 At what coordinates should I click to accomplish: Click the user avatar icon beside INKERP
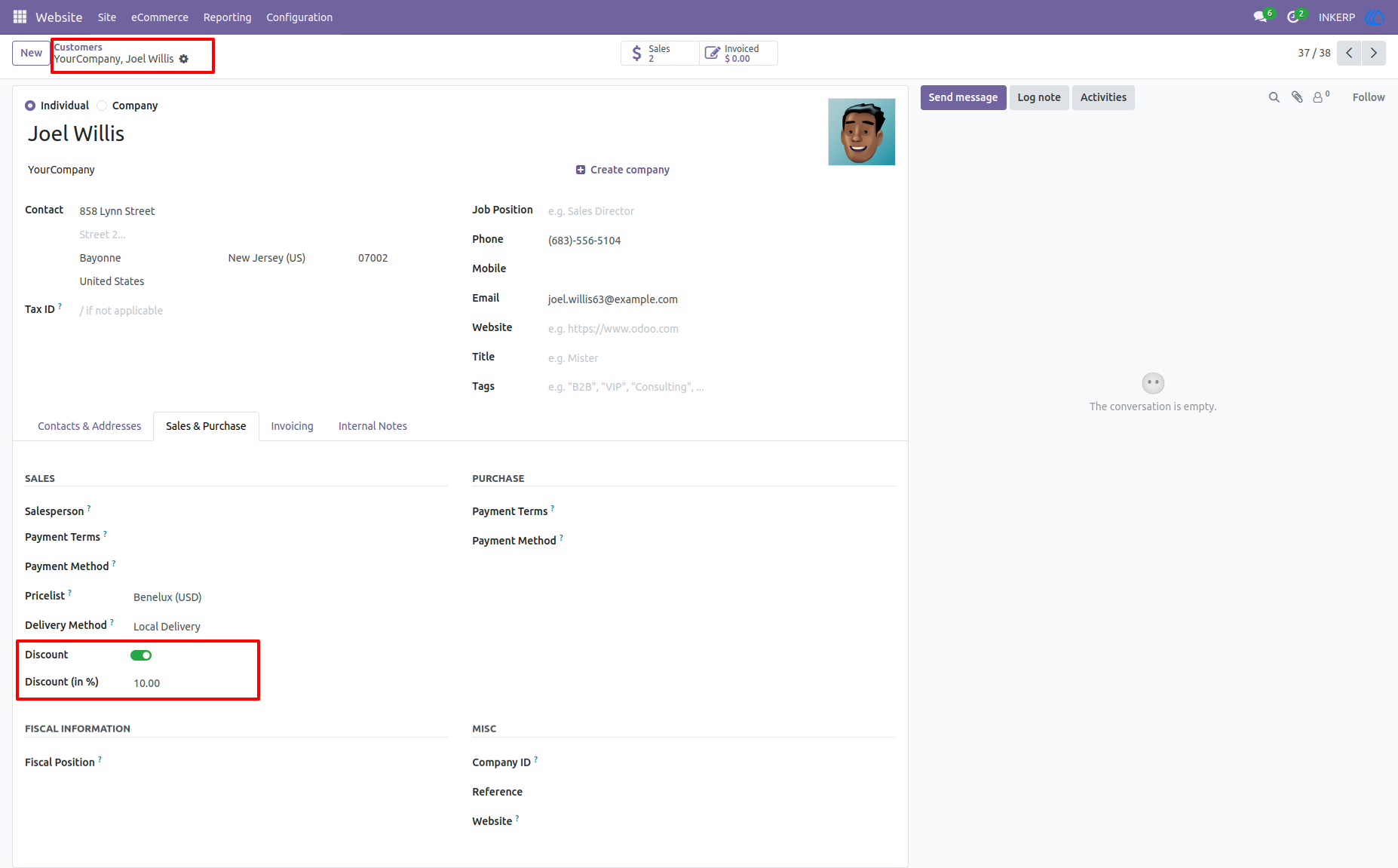(1374, 17)
